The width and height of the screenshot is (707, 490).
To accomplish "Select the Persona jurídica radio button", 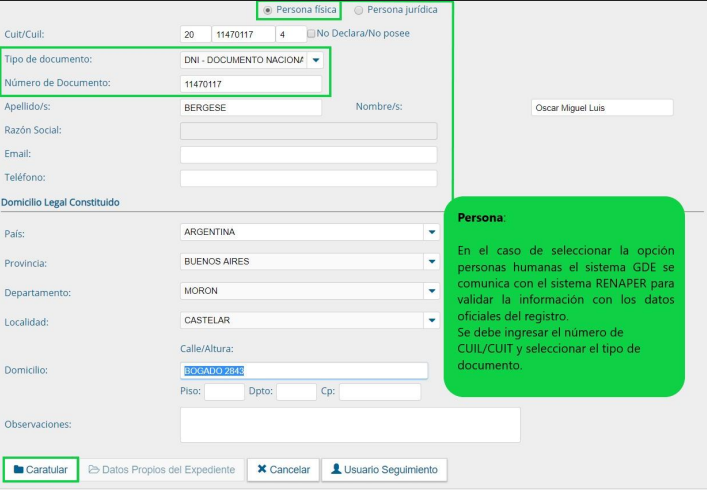I will point(359,10).
